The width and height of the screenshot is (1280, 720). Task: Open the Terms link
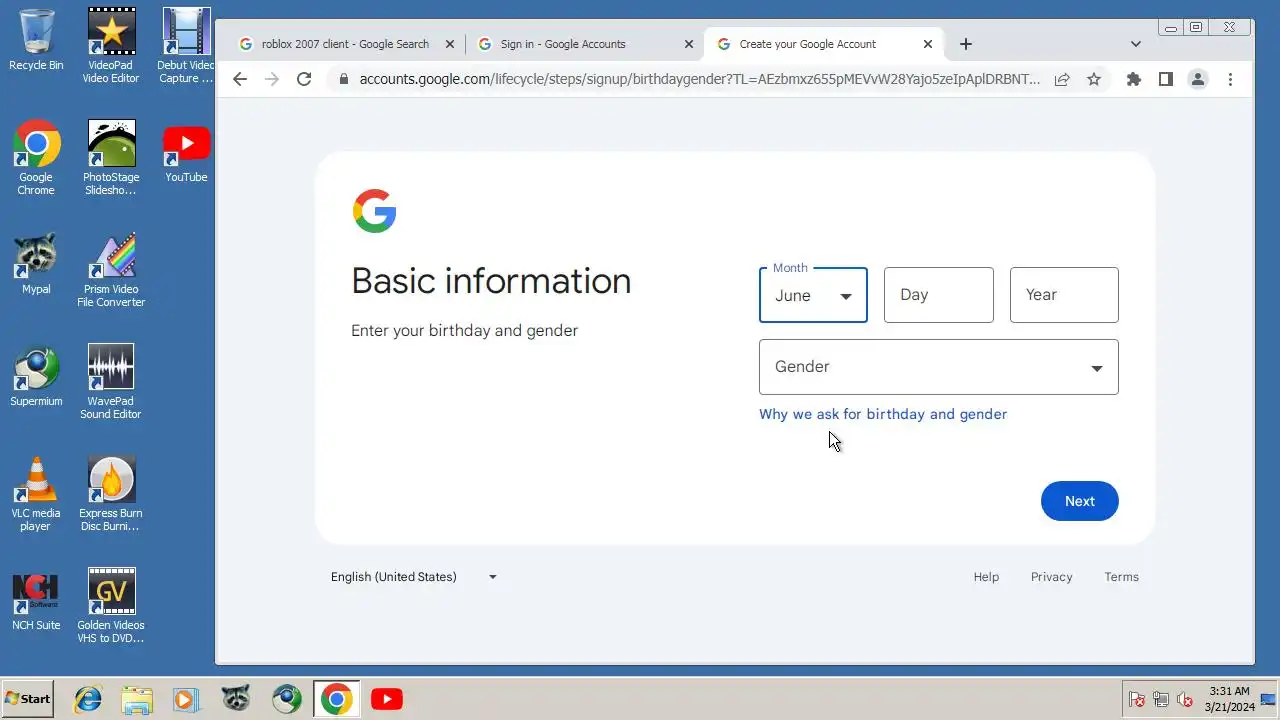coord(1122,577)
